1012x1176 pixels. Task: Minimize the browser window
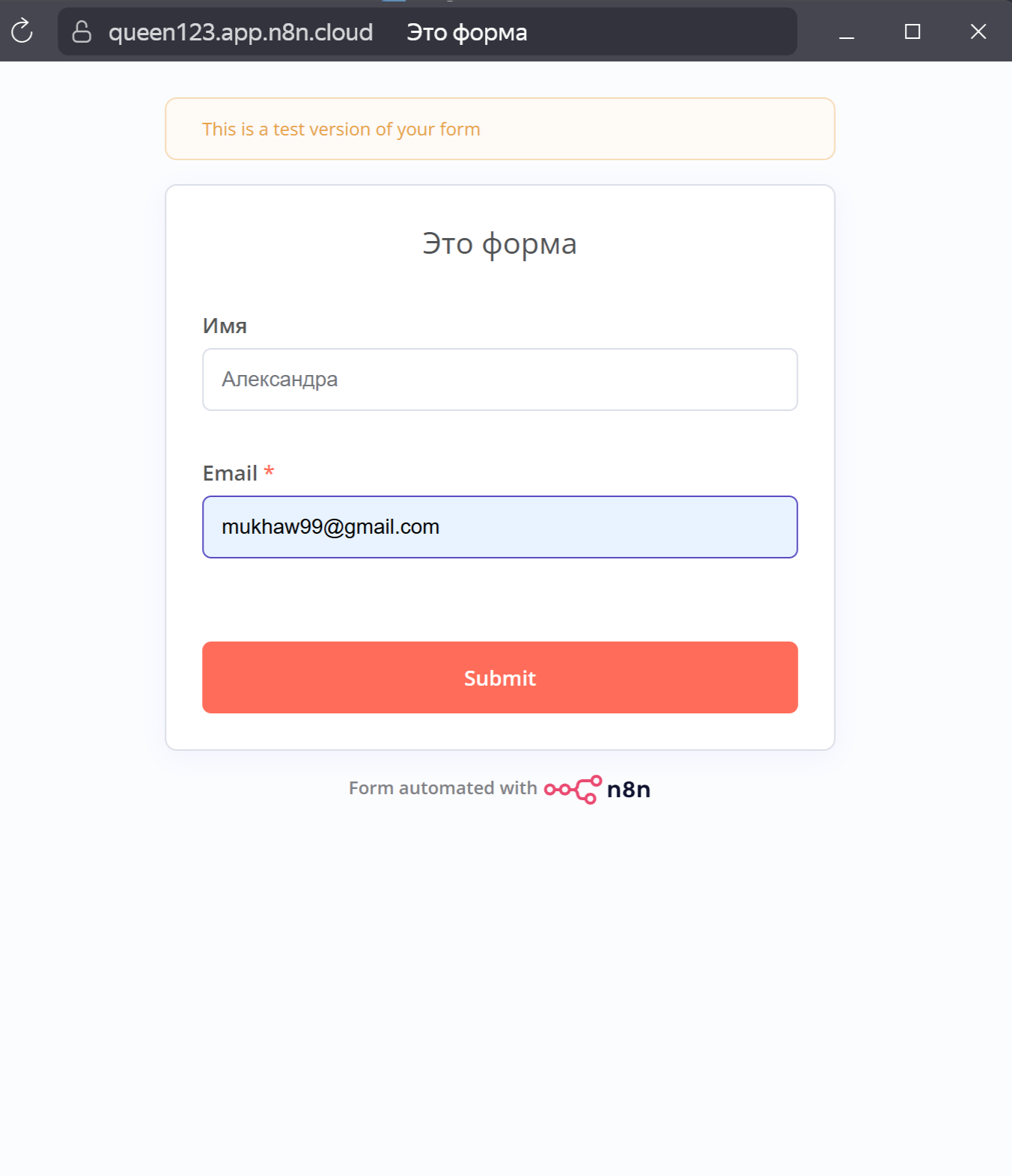[x=847, y=31]
